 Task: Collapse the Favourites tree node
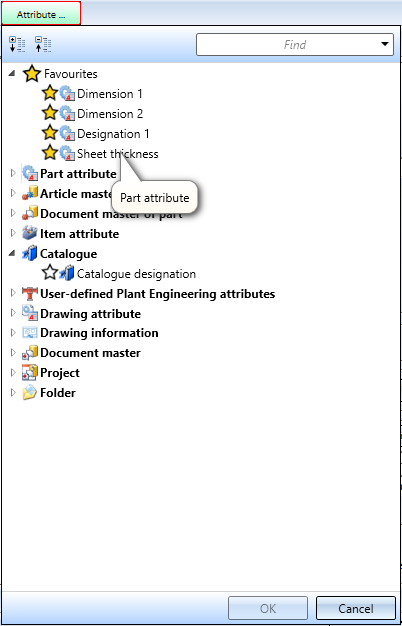click(x=13, y=73)
